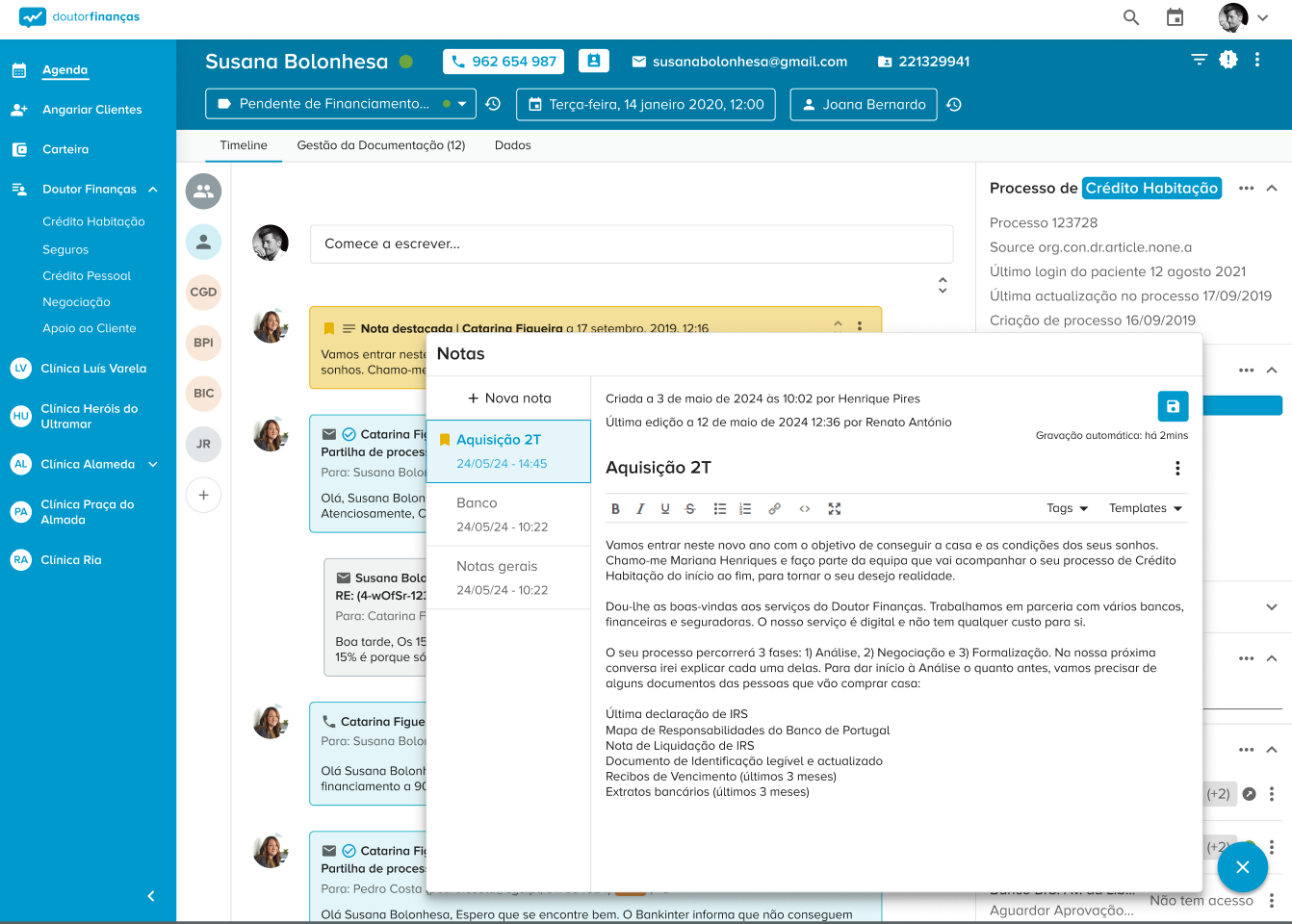Image resolution: width=1292 pixels, height=924 pixels.
Task: Expand note editor to fullscreen
Action: pos(835,509)
